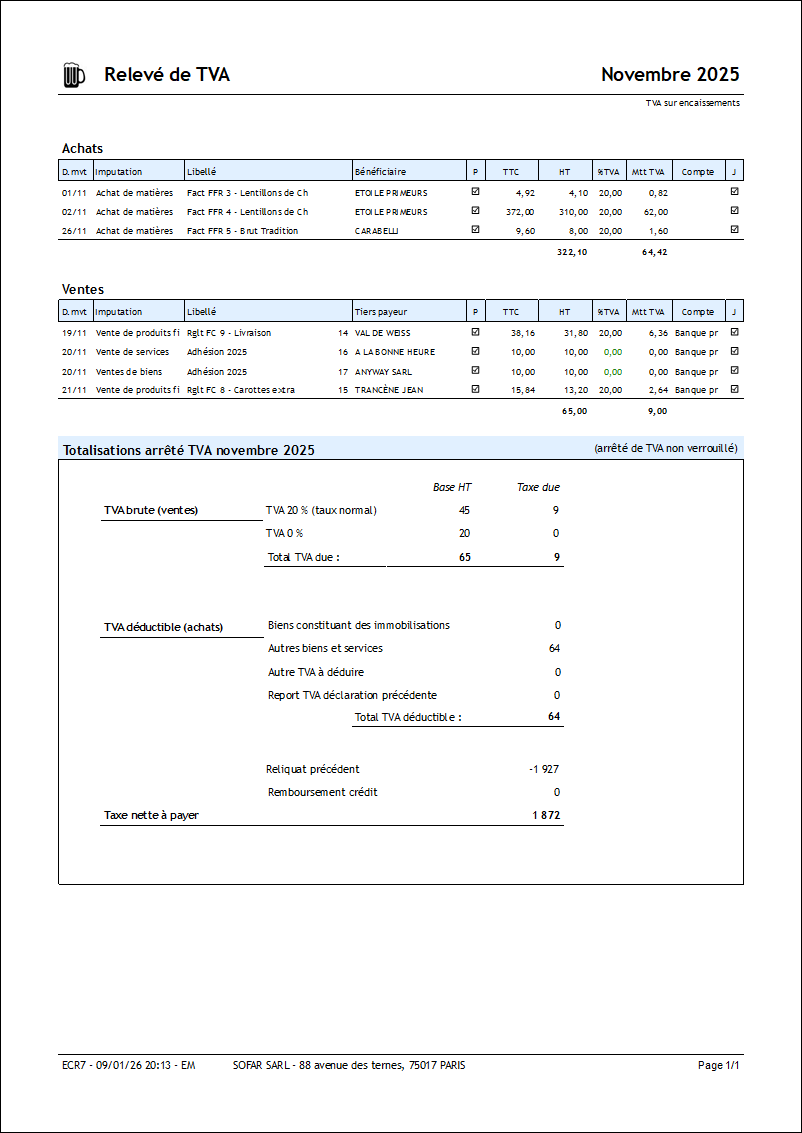Toggle P checkbox for Fact FFR 3 row
The image size is (802, 1133).
click(x=475, y=192)
